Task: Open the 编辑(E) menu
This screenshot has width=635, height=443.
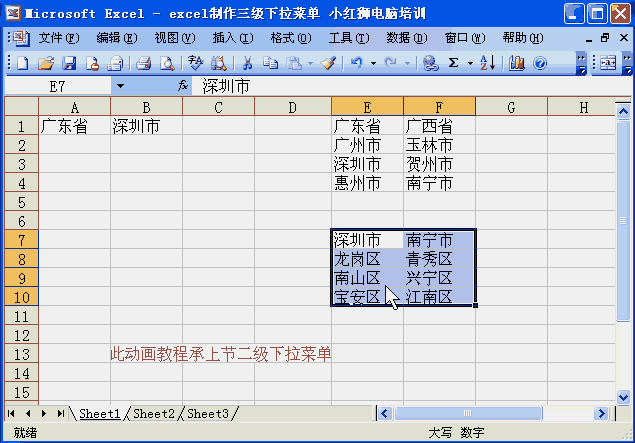Action: pos(117,38)
